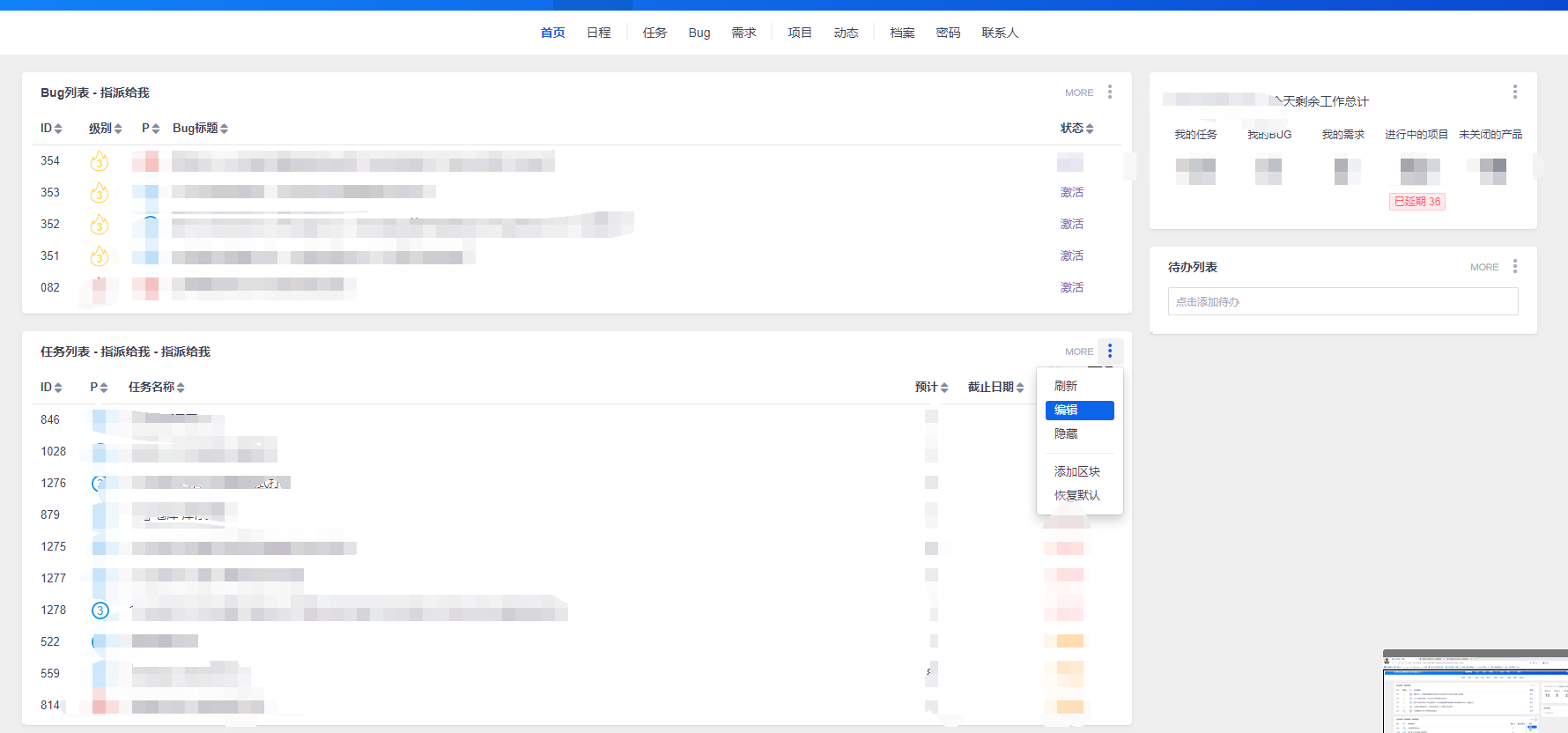Click the severity flame icon for bug 351
Screen dimensions: 1568x733
(x=100, y=255)
